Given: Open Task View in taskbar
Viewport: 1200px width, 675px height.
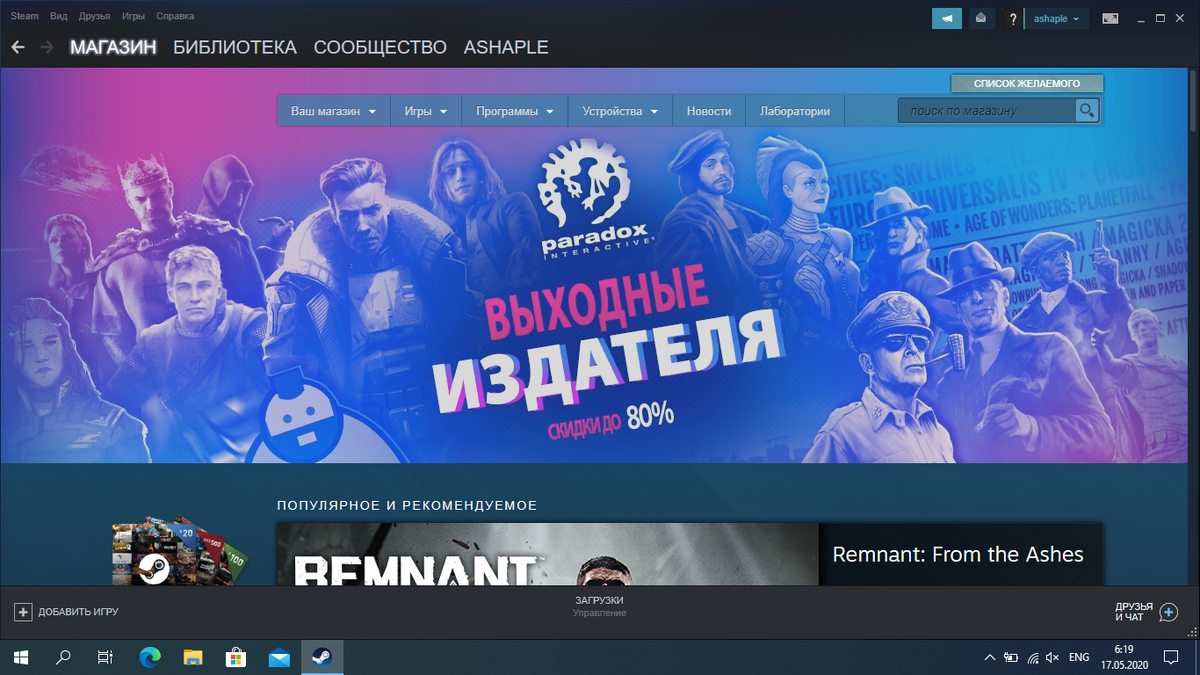Looking at the screenshot, I should click(105, 657).
